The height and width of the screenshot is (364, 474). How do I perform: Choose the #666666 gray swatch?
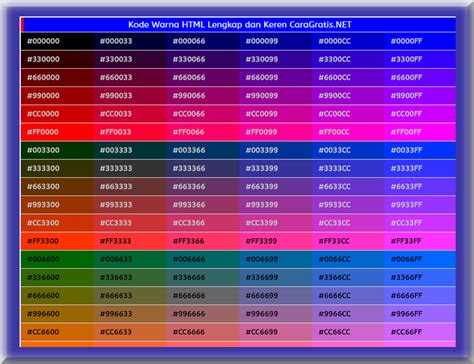point(203,296)
